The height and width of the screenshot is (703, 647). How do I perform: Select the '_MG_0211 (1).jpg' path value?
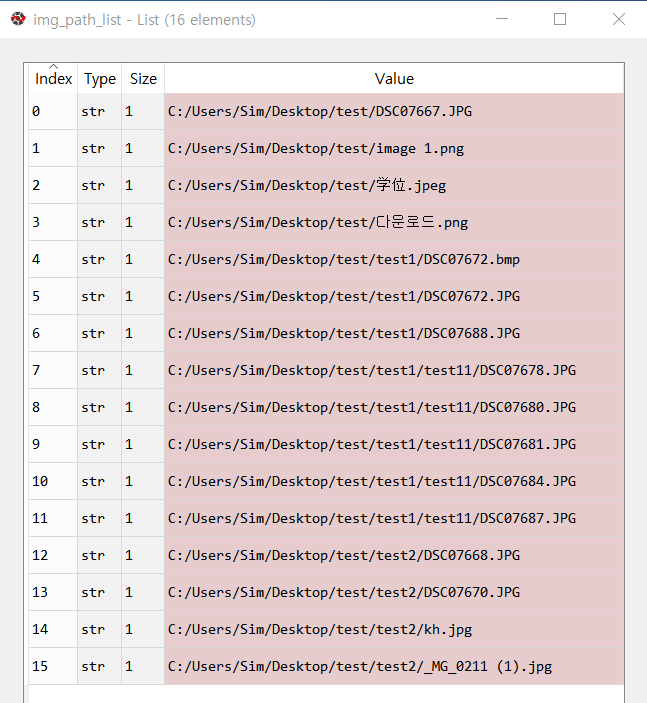[394, 666]
